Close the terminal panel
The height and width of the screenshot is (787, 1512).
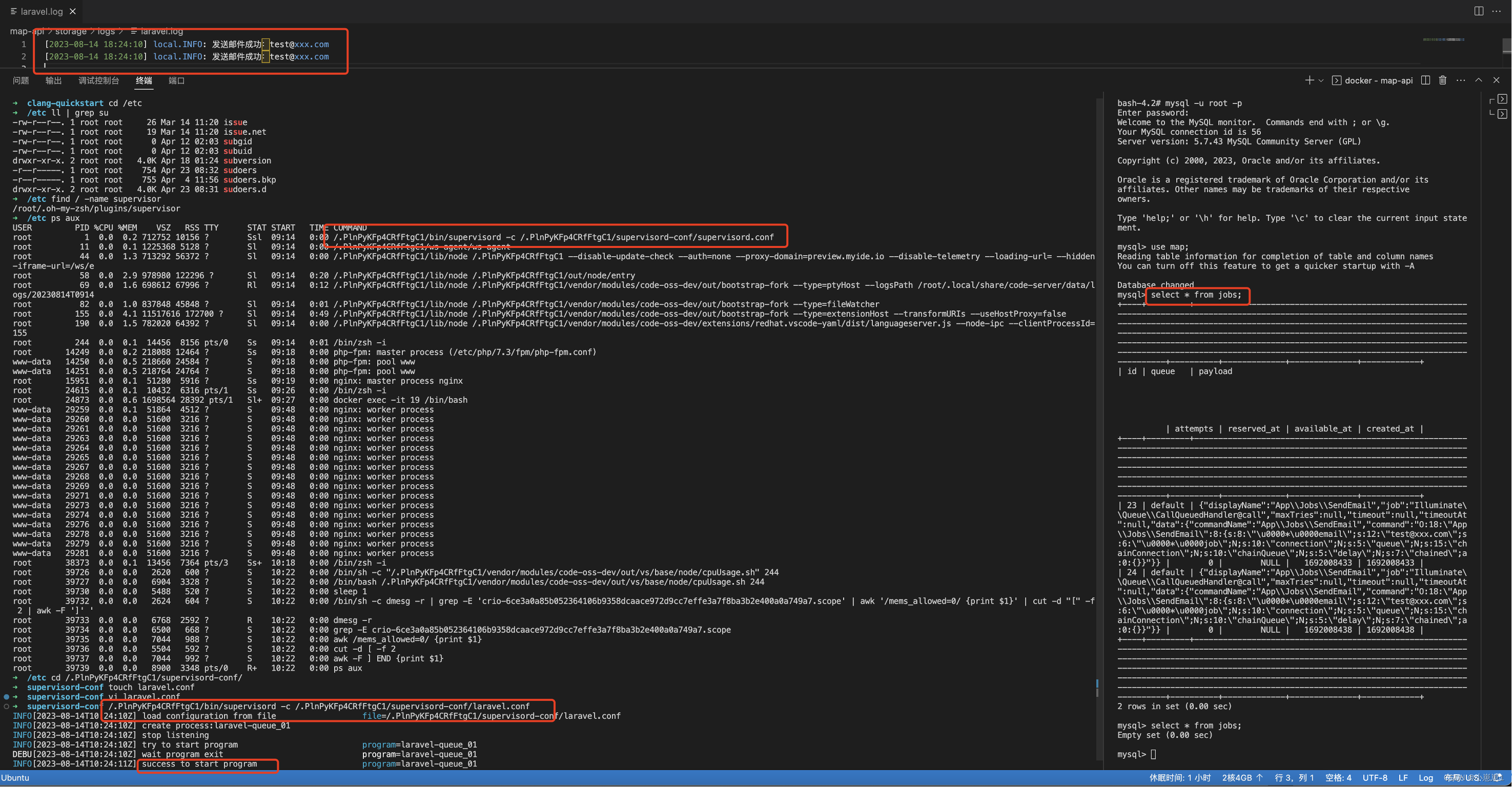(x=1496, y=80)
